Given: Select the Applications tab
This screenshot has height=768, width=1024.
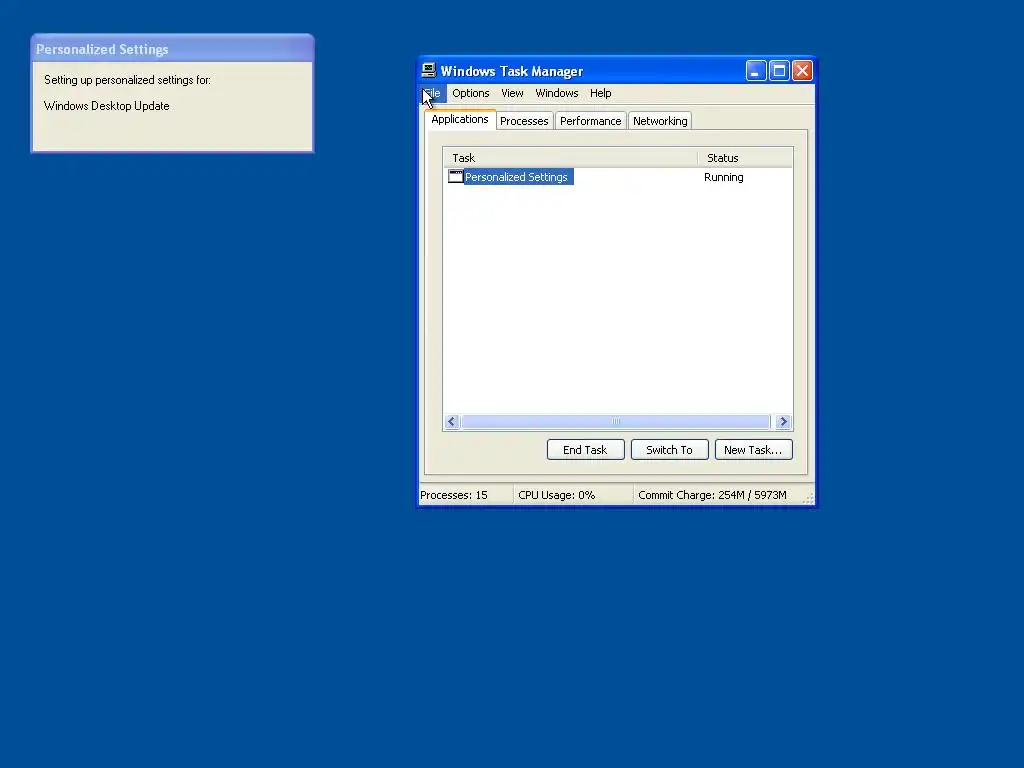Looking at the screenshot, I should pyautogui.click(x=460, y=120).
